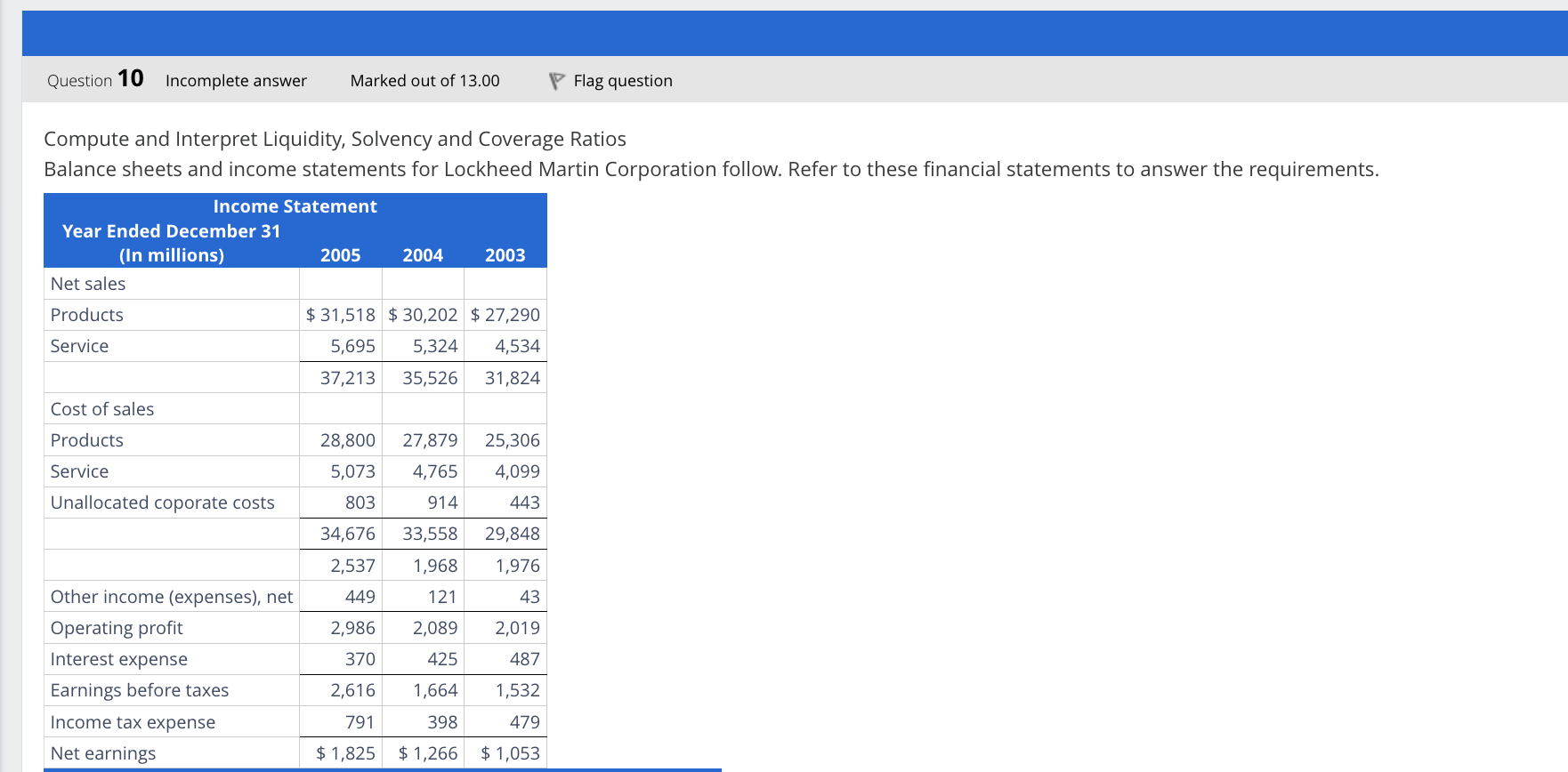Click the 803 cell
The image size is (1568, 772).
click(x=341, y=503)
